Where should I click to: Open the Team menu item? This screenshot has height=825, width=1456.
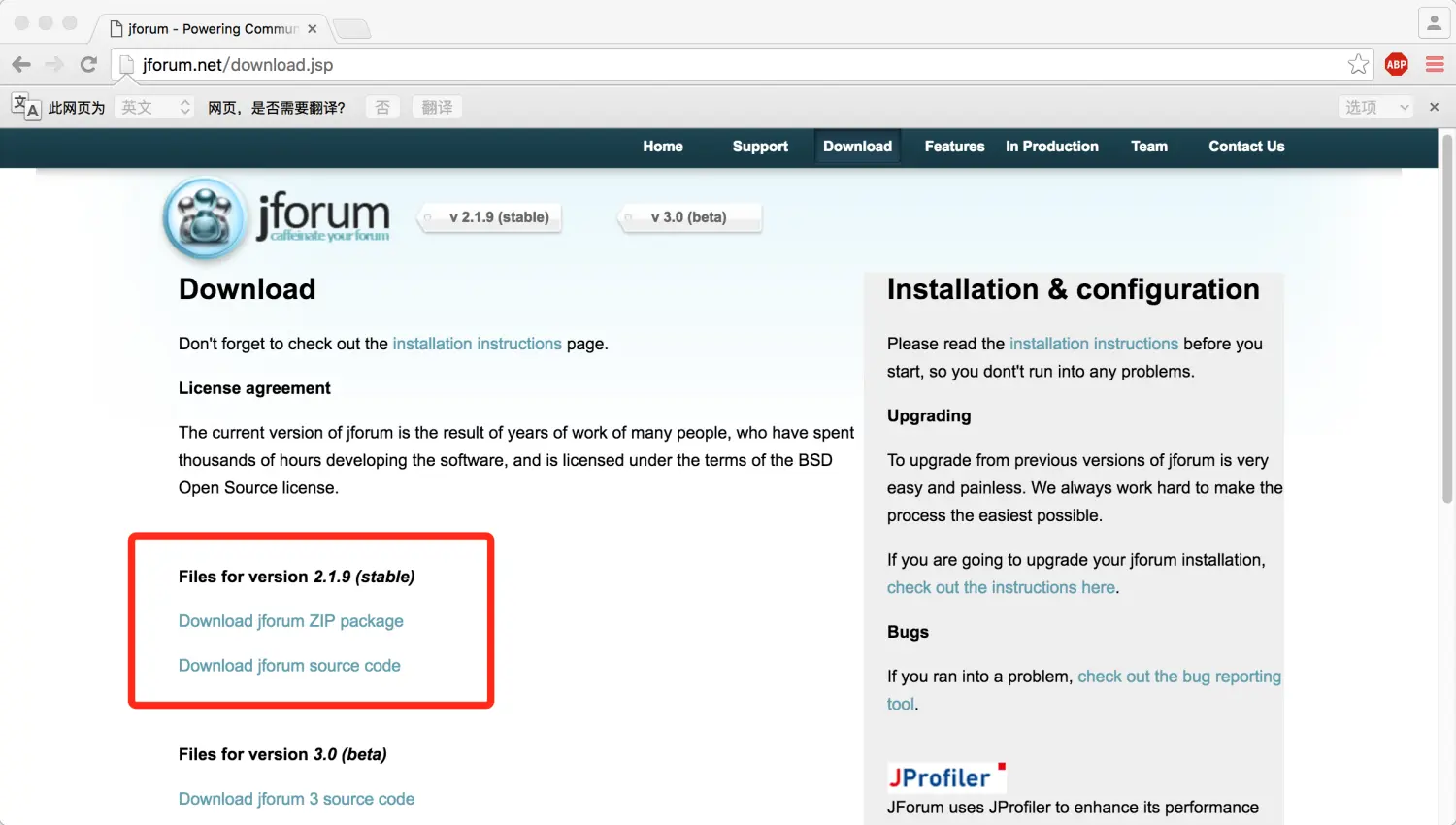click(1149, 147)
